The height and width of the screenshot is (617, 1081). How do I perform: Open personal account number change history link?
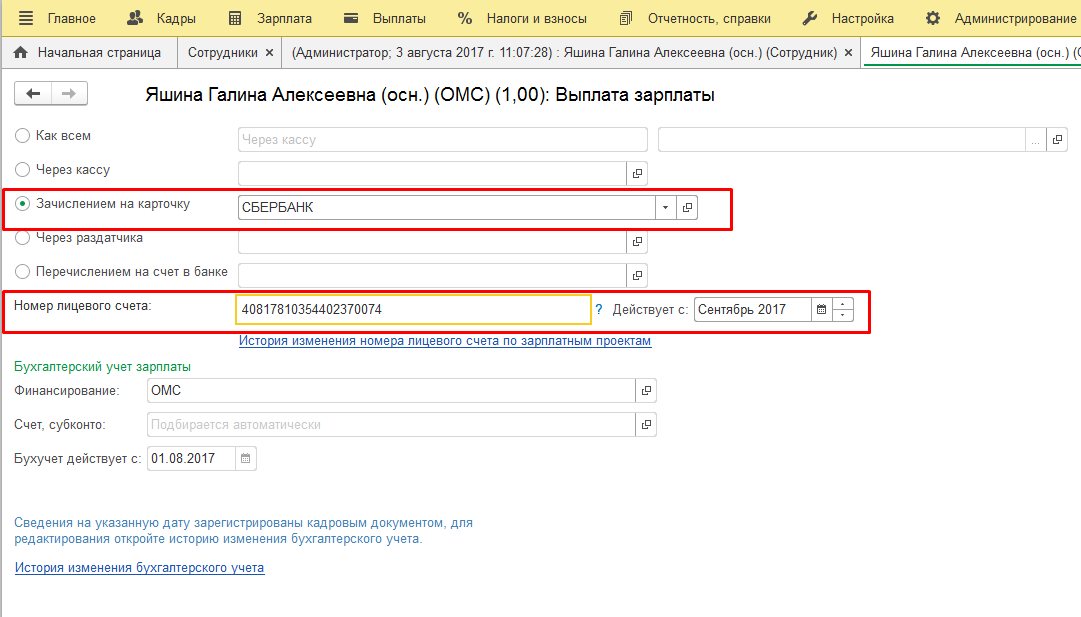444,341
